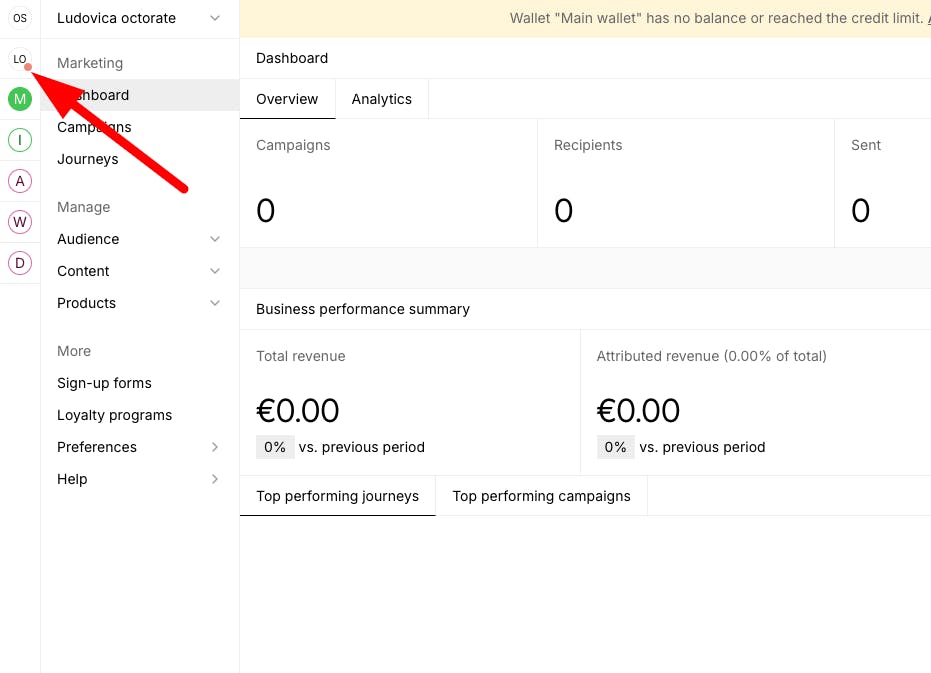Open Journeys from the Marketing menu
This screenshot has width=931, height=673.
[x=88, y=159]
